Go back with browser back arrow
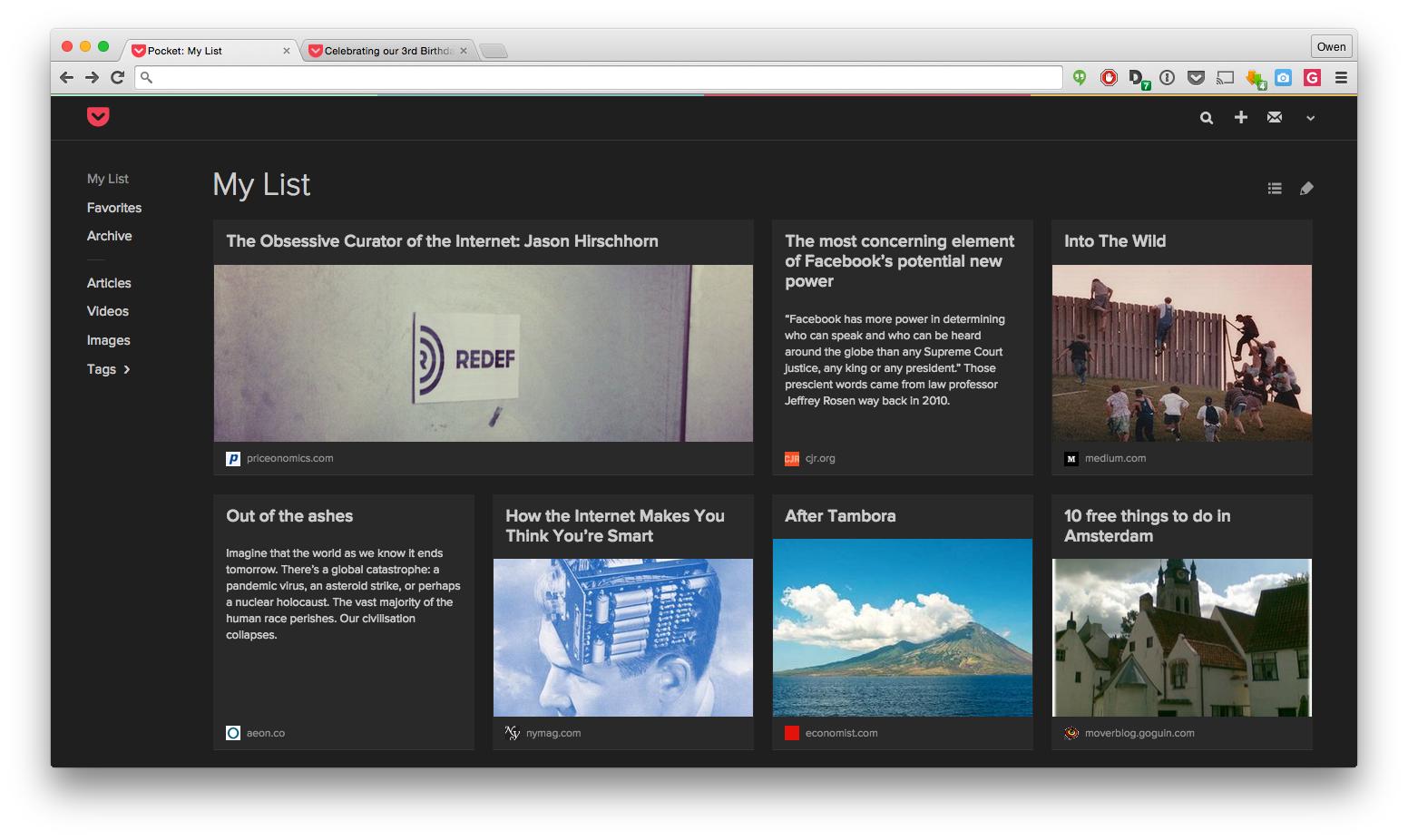Viewport: 1408px width, 840px height. (66, 77)
